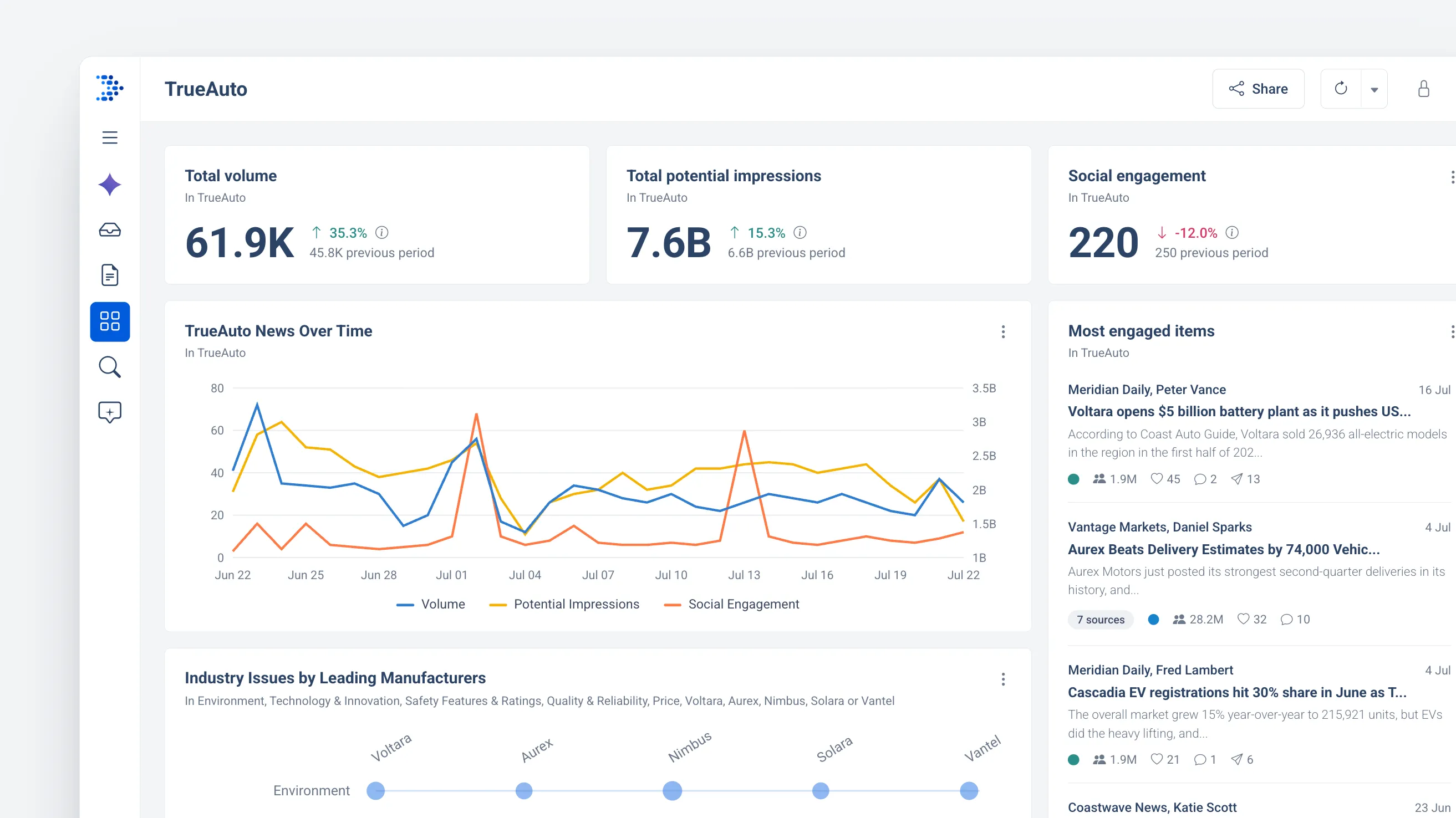Click the 61.9K total volume value

240,243
